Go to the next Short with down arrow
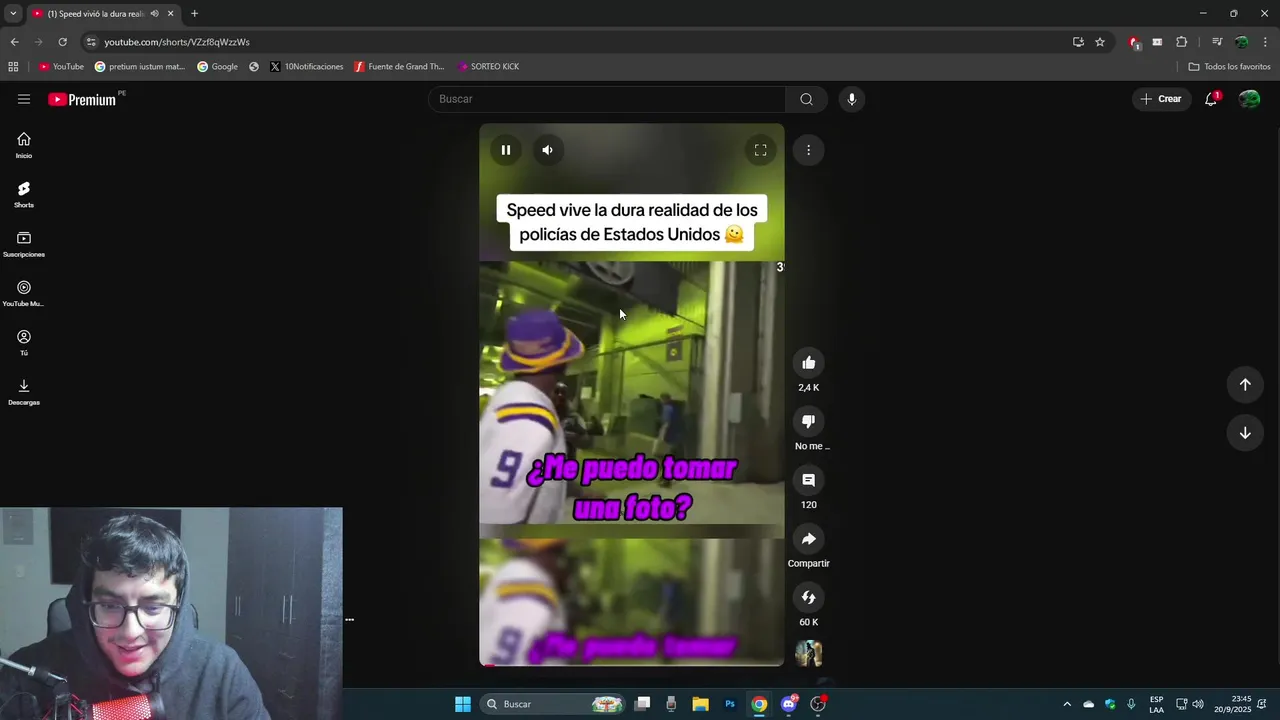Screen dimensions: 1280x720 [1245, 433]
